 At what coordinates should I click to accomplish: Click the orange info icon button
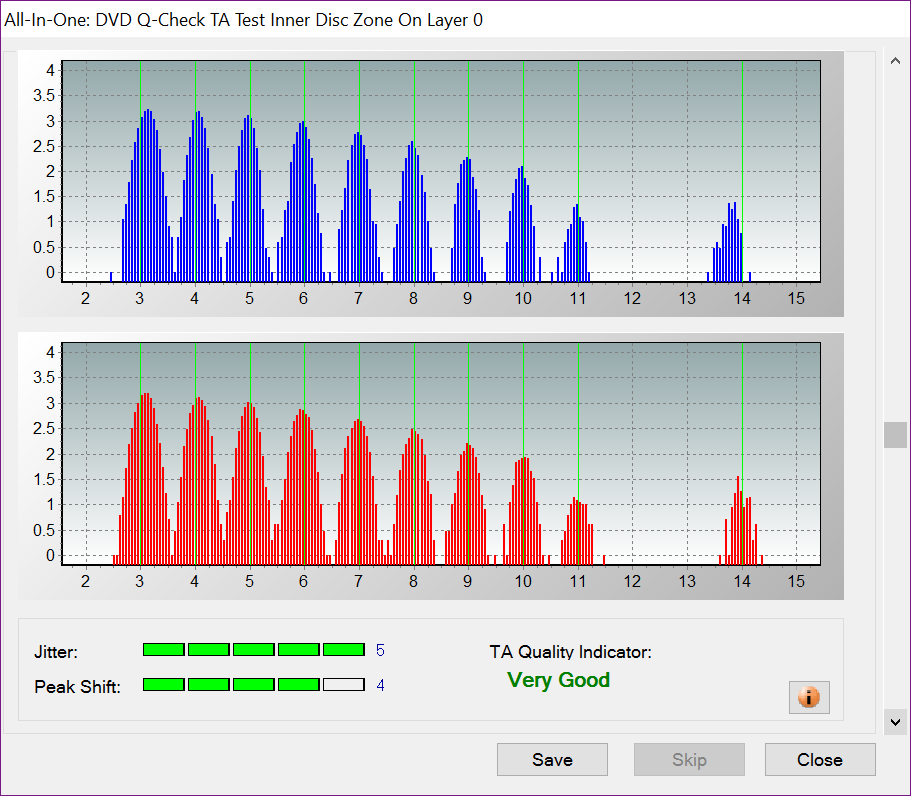click(x=809, y=697)
